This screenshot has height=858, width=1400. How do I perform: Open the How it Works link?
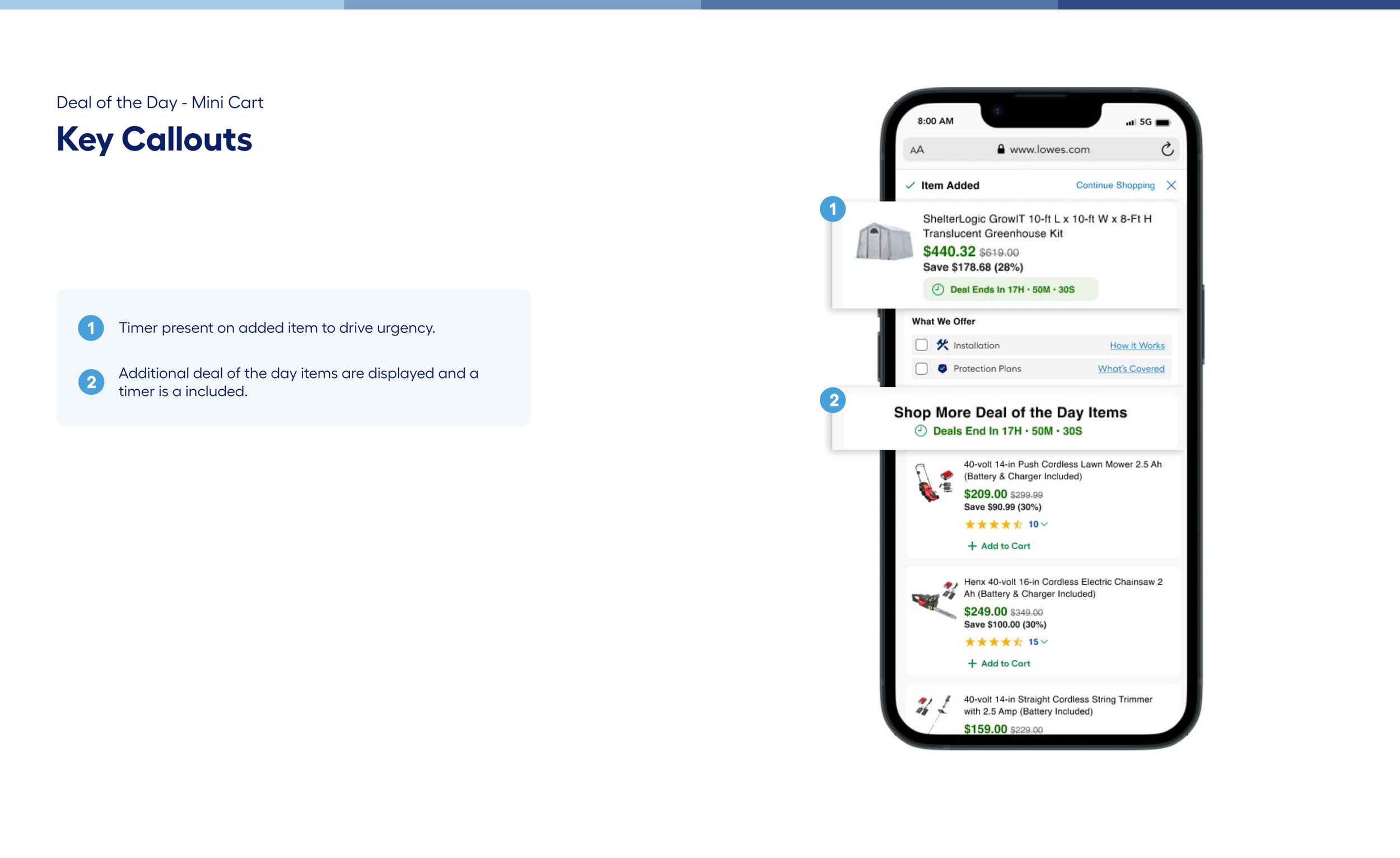(x=1137, y=346)
